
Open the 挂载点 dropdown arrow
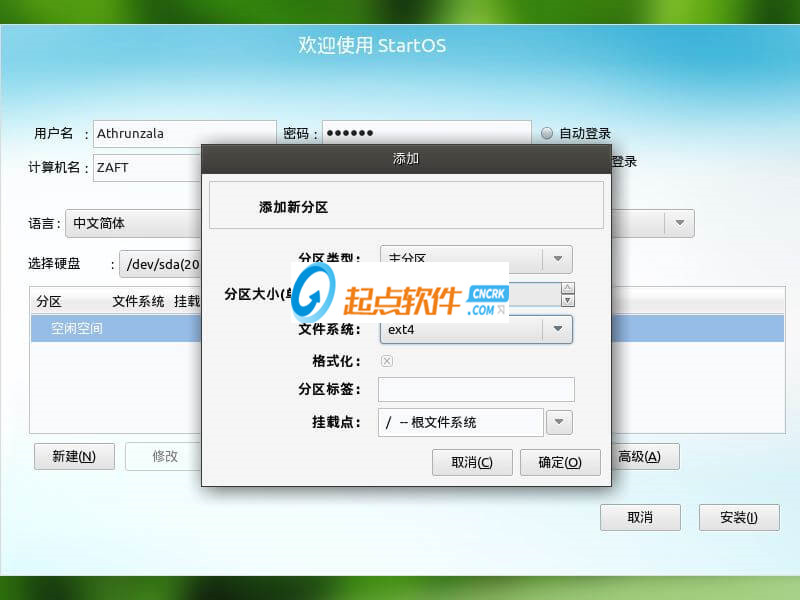(x=559, y=422)
